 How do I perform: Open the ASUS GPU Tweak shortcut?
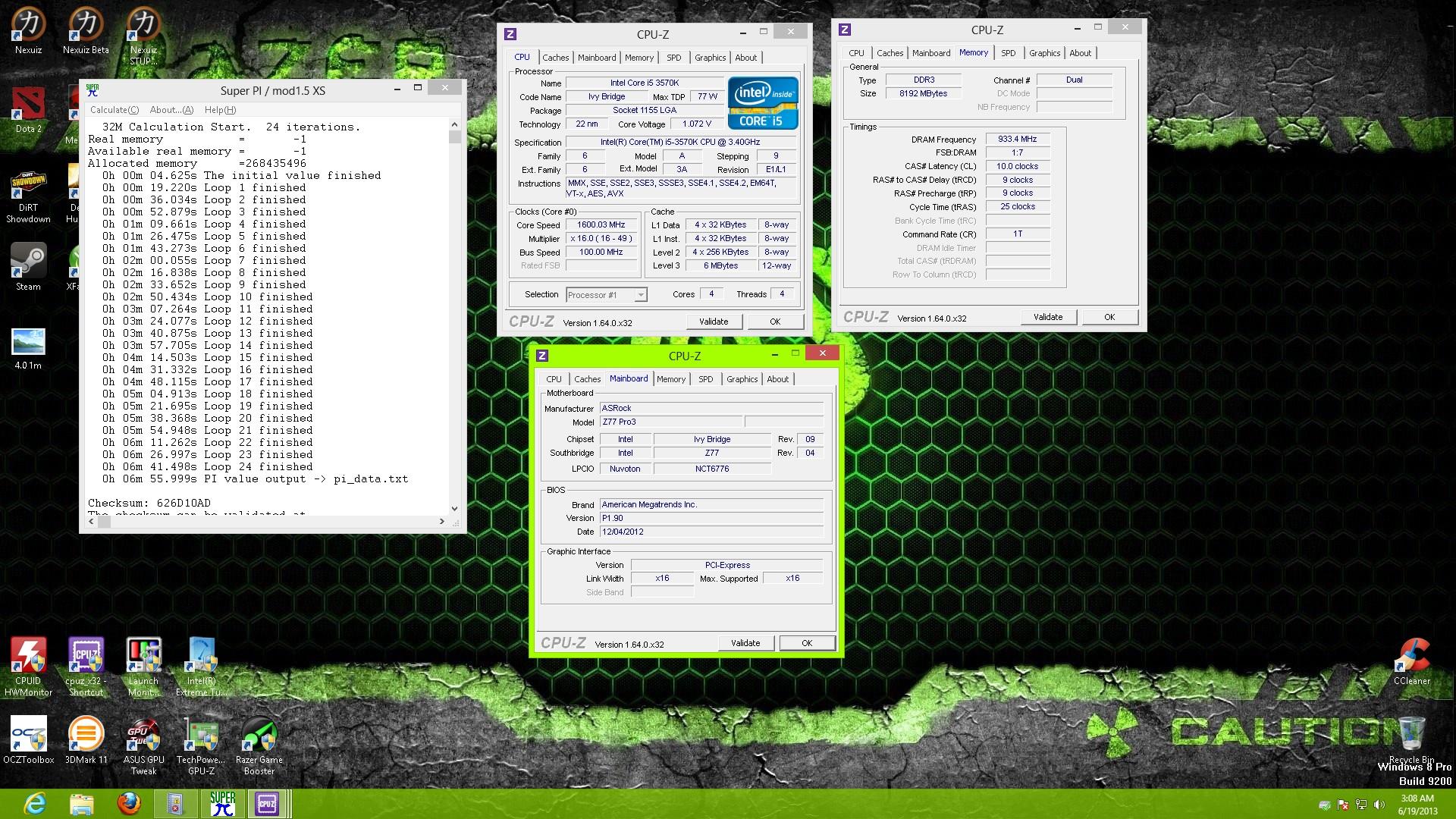coord(143,746)
